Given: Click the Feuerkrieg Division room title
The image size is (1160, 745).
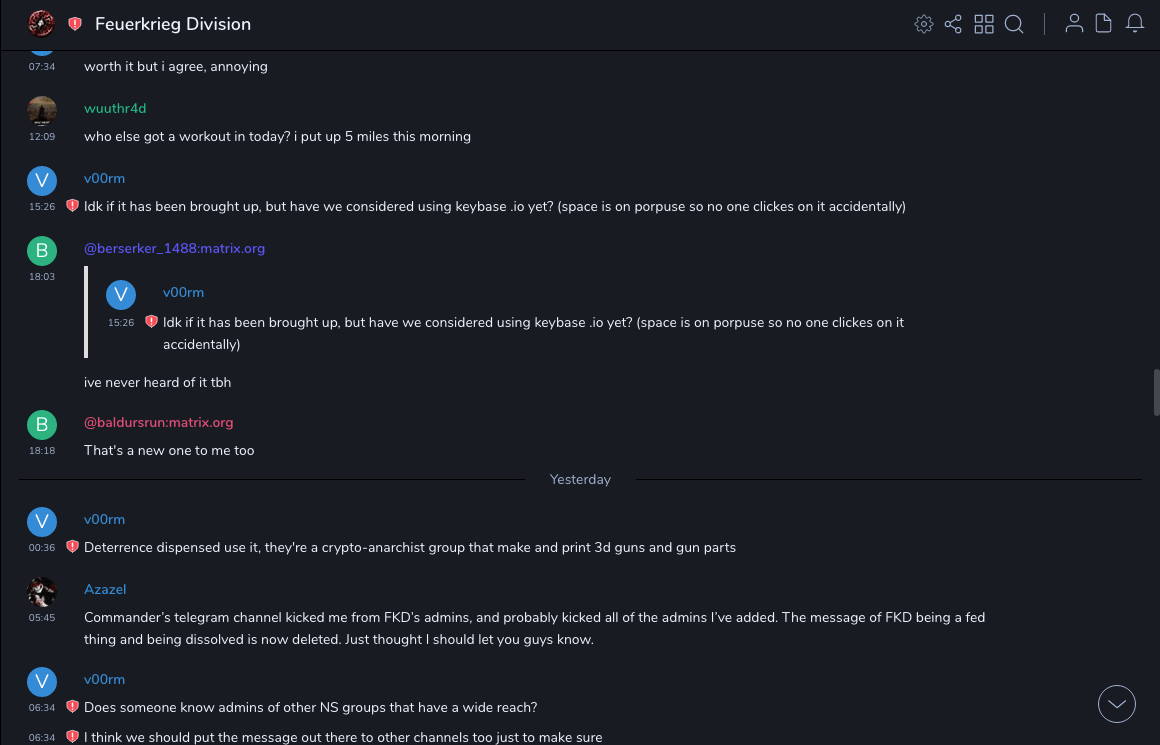Looking at the screenshot, I should click(173, 24).
